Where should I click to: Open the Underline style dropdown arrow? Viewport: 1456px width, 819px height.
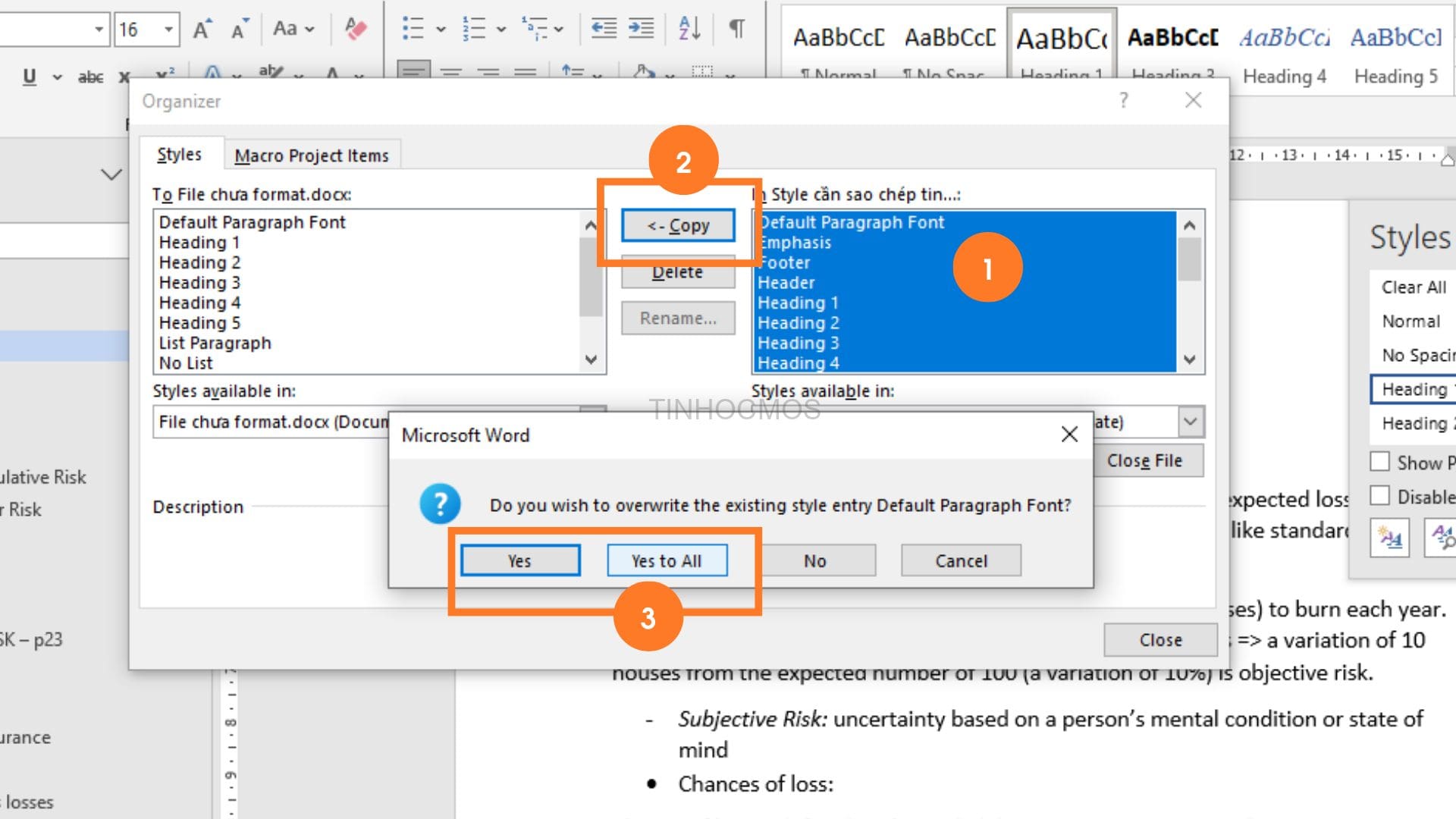[x=57, y=77]
